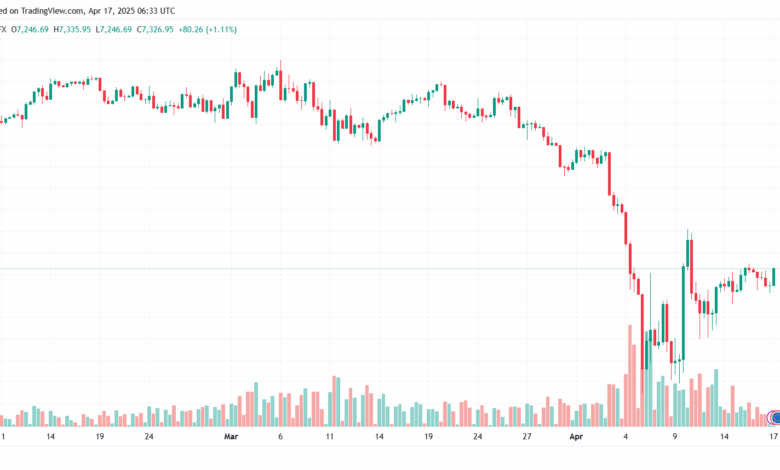The image size is (780, 470).
Task: Select the 27 date tick on time axis
Action: (x=527, y=437)
